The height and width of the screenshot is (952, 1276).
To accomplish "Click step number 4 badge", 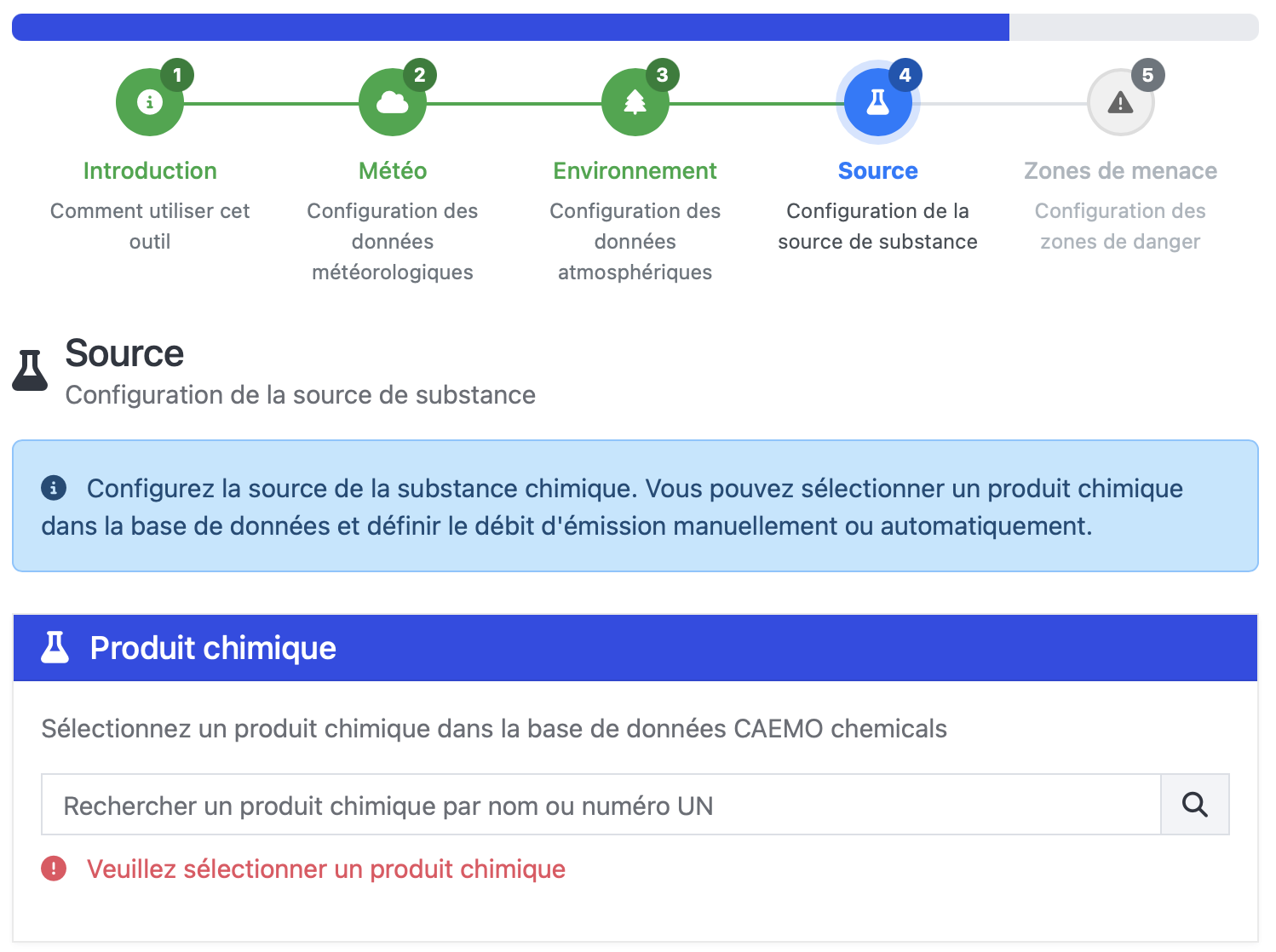I will (x=905, y=75).
